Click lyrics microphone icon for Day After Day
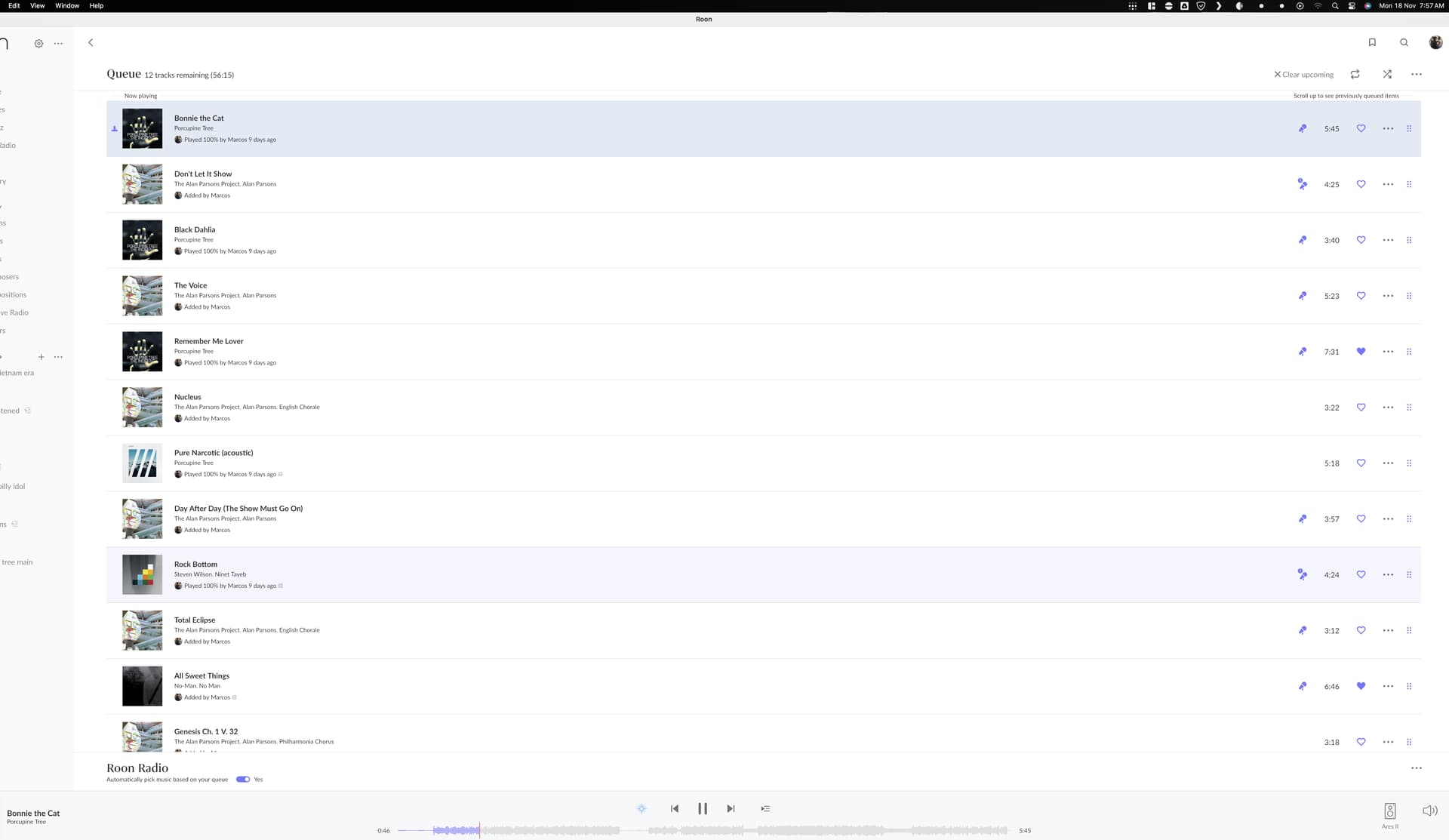1449x840 pixels. 1303,519
